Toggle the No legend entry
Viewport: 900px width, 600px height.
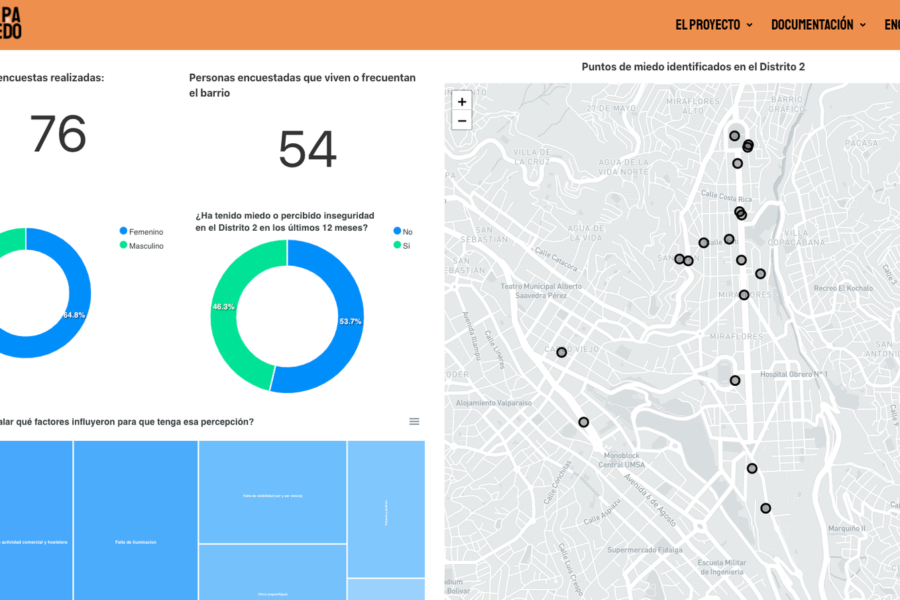coord(403,231)
